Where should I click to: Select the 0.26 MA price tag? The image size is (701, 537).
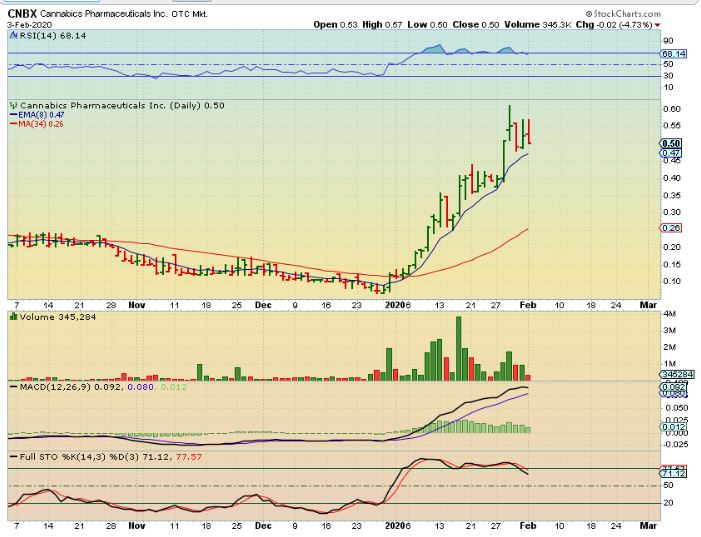pos(671,227)
